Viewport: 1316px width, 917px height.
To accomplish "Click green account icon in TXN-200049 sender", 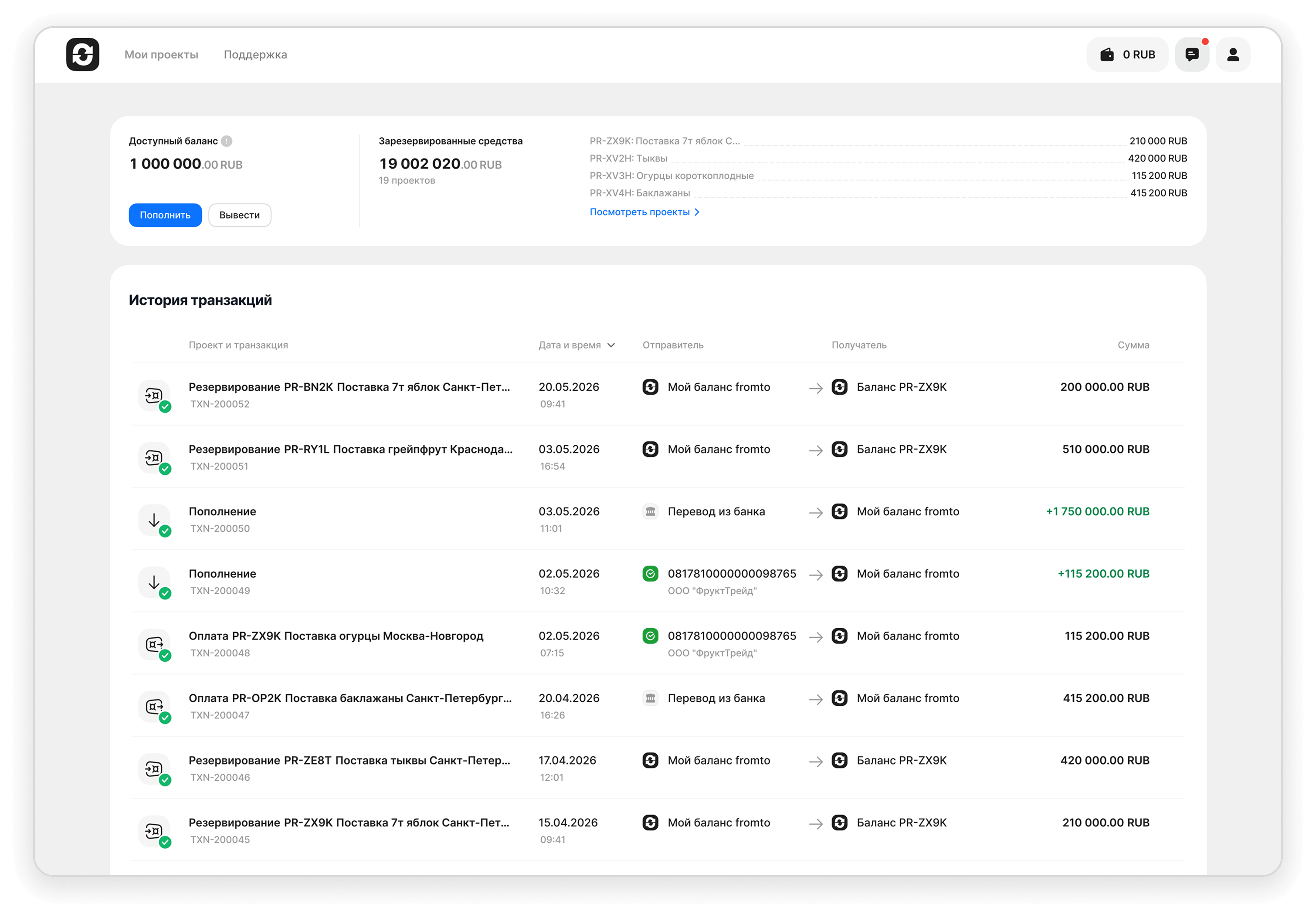I will pos(650,574).
